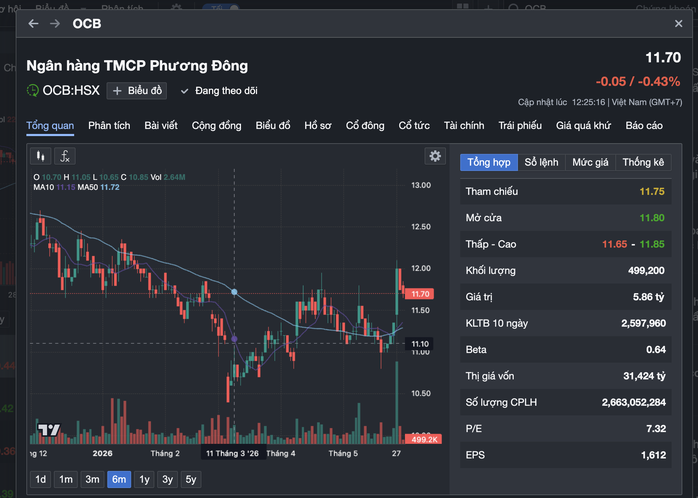Open the Hồ sơ tab
Viewport: 698px width, 498px height.
click(x=318, y=126)
